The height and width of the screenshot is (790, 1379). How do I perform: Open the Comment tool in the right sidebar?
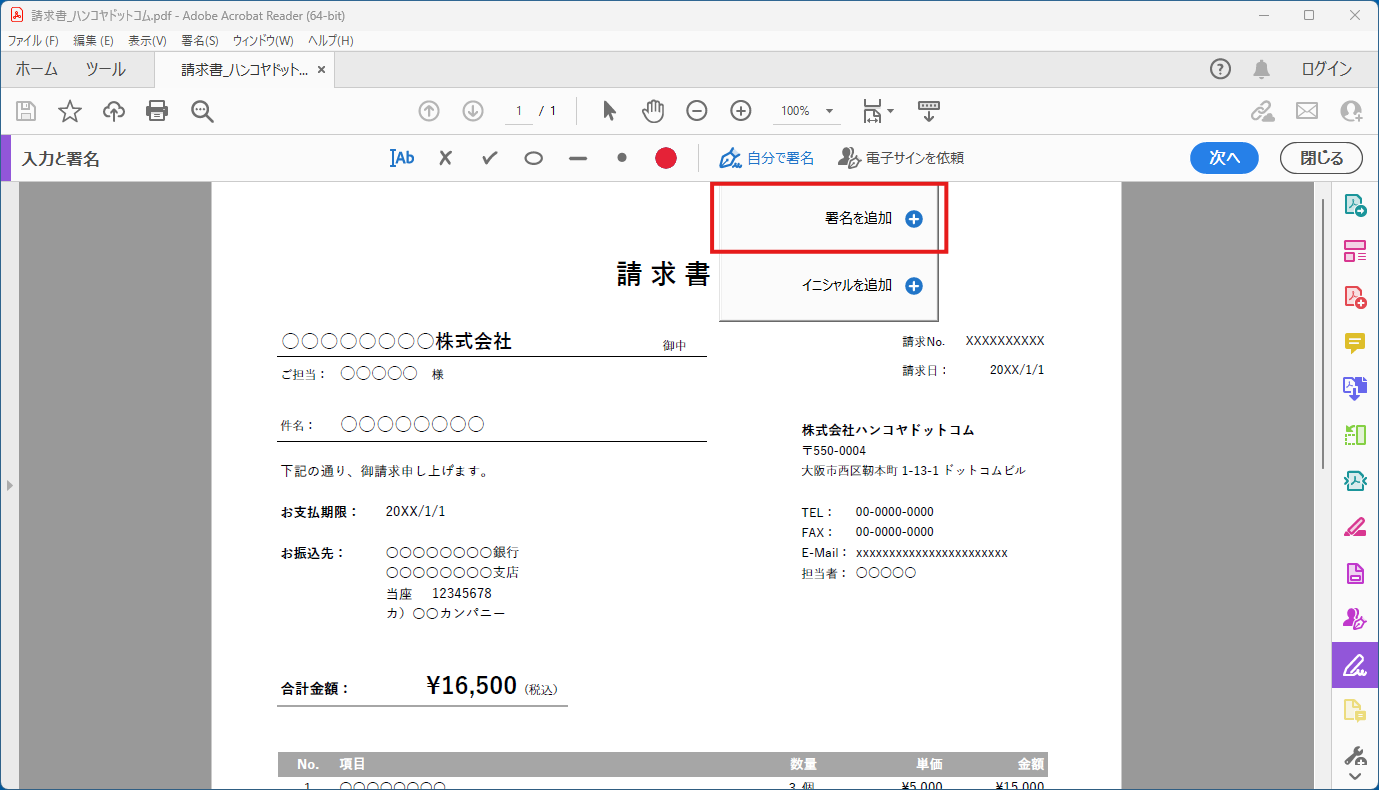pos(1355,343)
